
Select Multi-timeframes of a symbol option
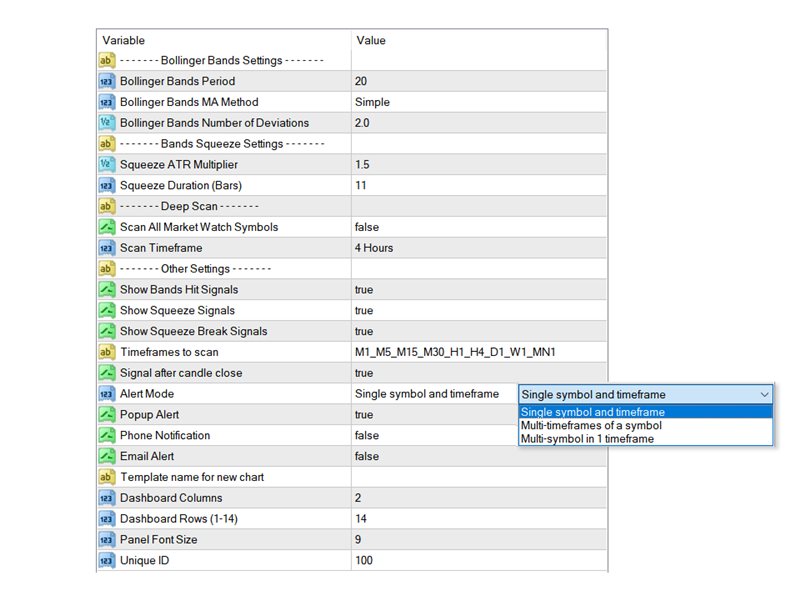pos(591,425)
